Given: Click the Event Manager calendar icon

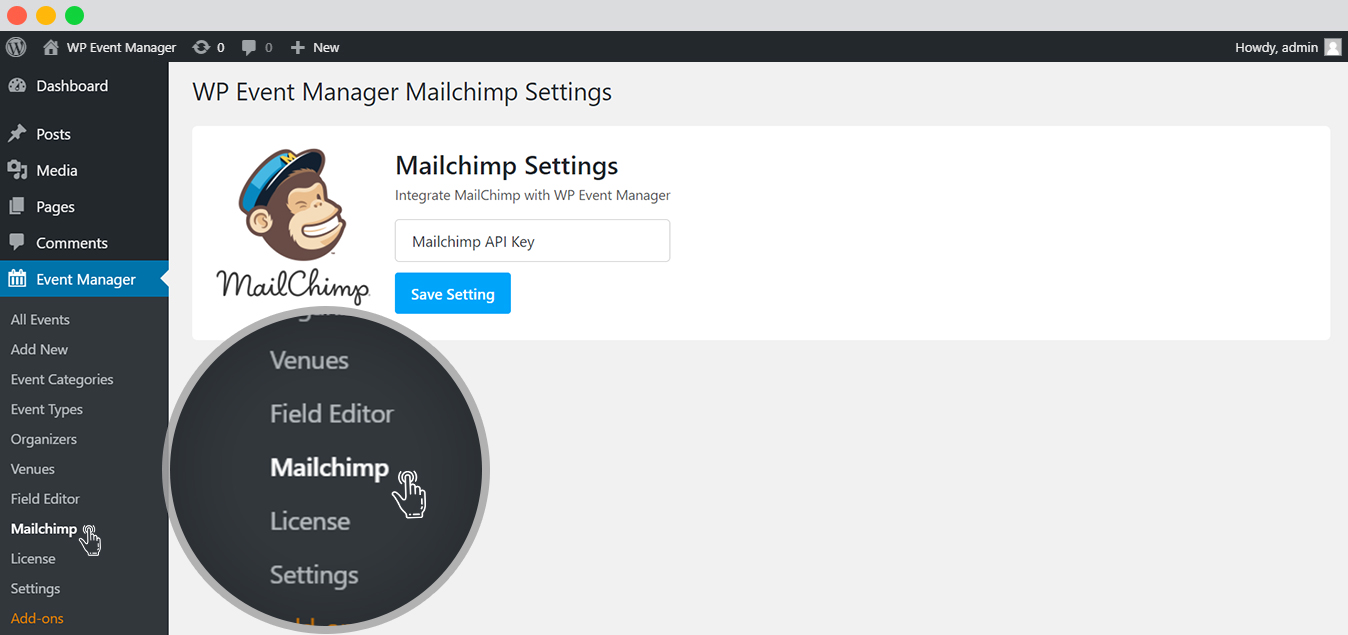Looking at the screenshot, I should pos(17,279).
